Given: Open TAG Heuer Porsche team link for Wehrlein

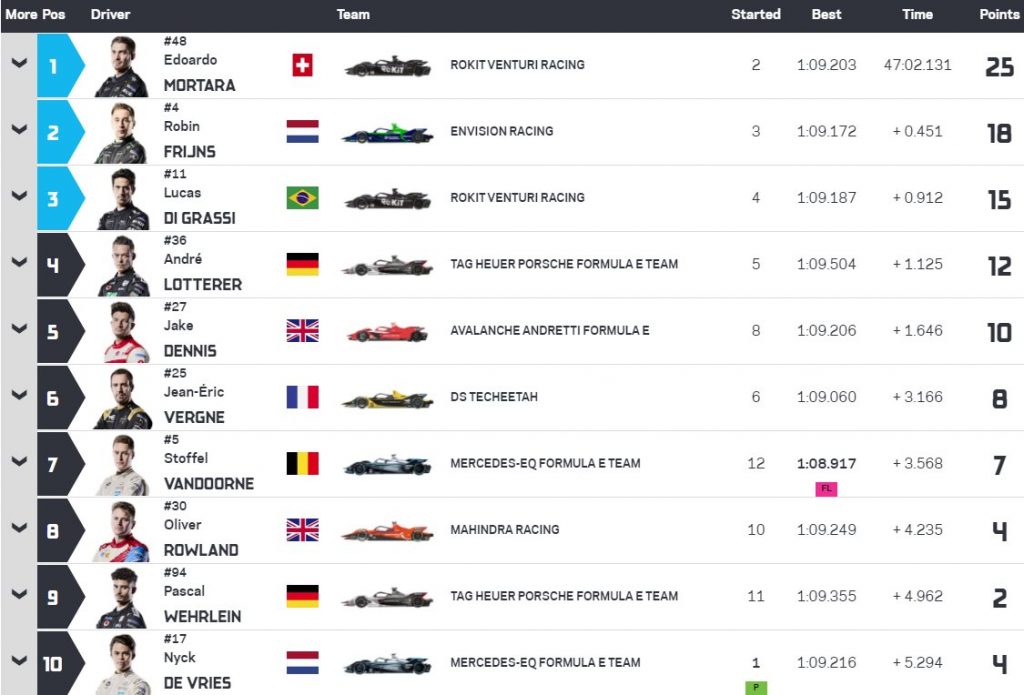Looking at the screenshot, I should (564, 596).
